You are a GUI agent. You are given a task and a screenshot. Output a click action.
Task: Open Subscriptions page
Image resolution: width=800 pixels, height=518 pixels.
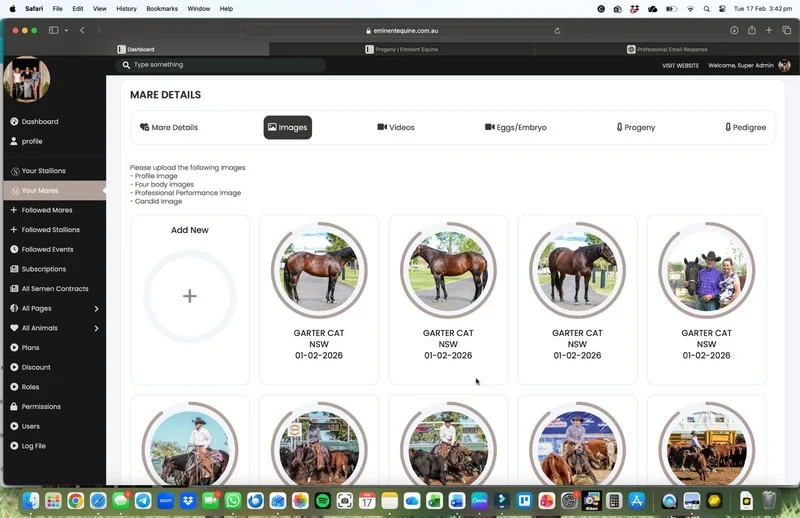tap(44, 269)
